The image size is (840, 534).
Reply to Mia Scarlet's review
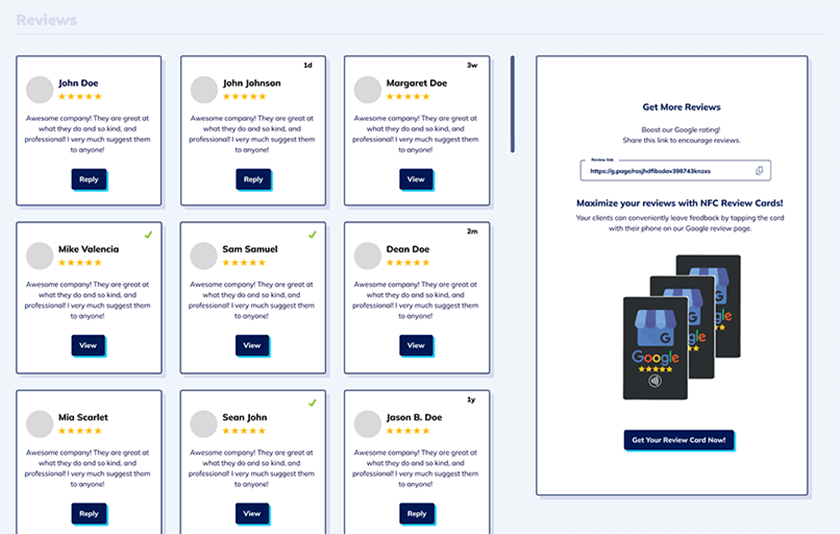(88, 513)
